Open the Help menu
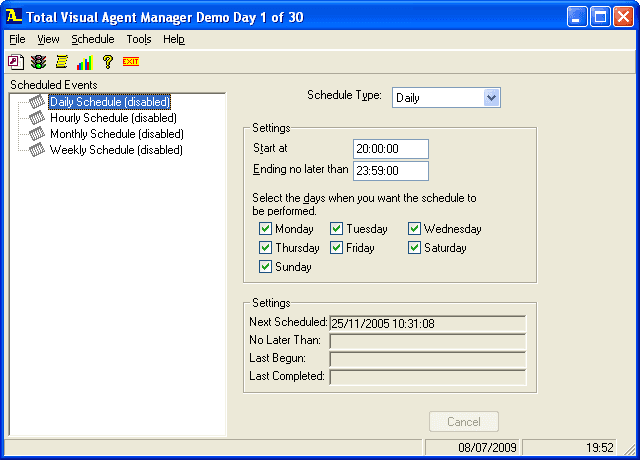 pyautogui.click(x=174, y=39)
